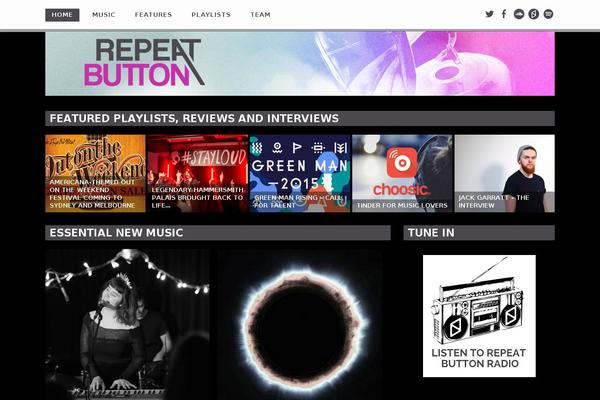Image resolution: width=600 pixels, height=400 pixels.
Task: Open the Hammersmith Palais #StayLoud article
Action: point(198,173)
